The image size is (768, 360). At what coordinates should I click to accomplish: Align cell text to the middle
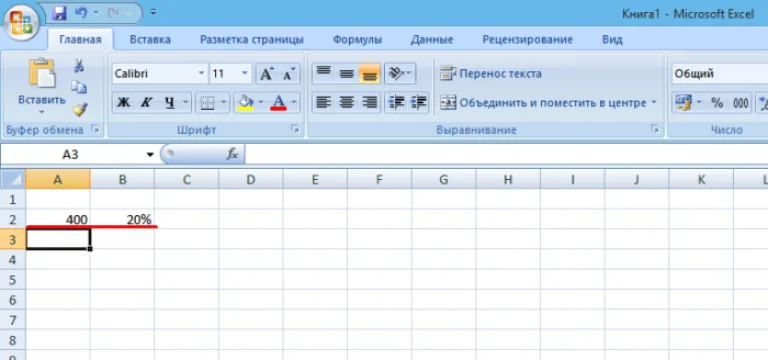(x=347, y=73)
